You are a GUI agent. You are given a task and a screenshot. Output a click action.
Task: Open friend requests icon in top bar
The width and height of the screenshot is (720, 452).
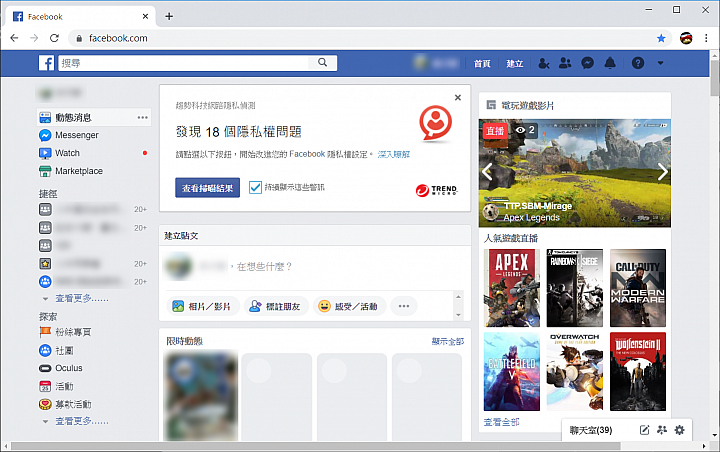pos(544,63)
